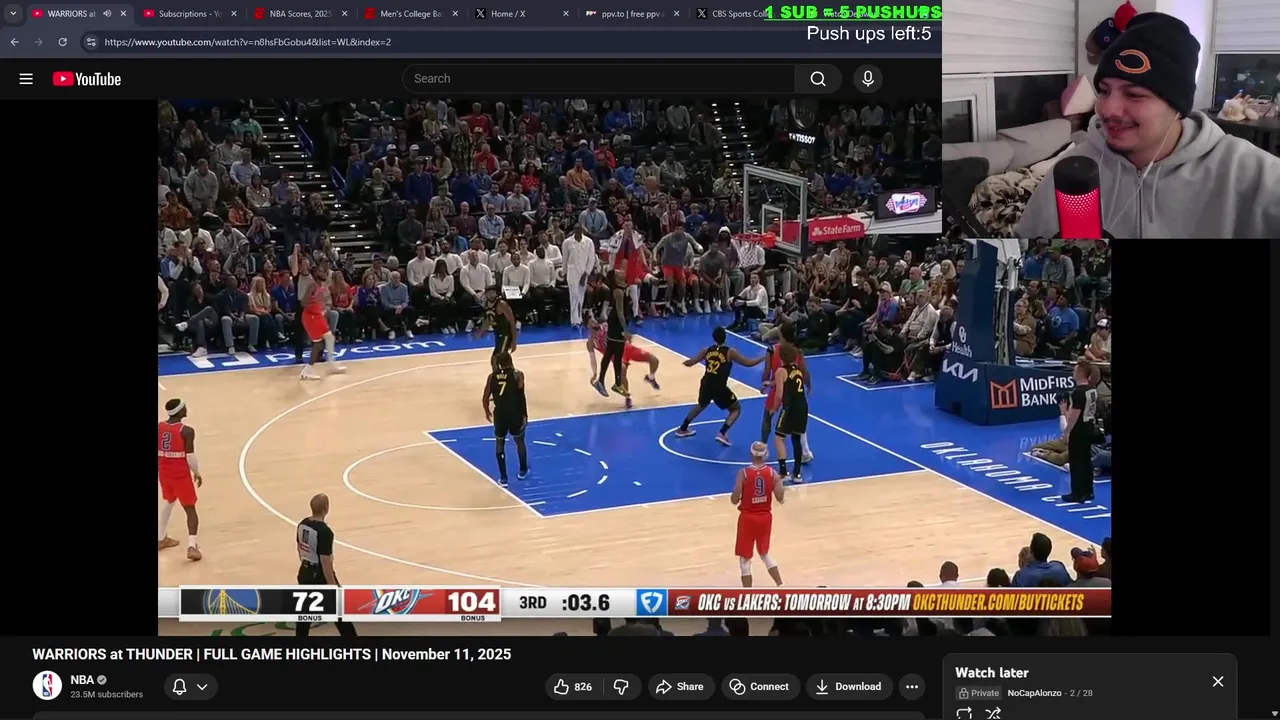Click the Private lock label
This screenshot has height=720, width=1280.
coord(979,693)
